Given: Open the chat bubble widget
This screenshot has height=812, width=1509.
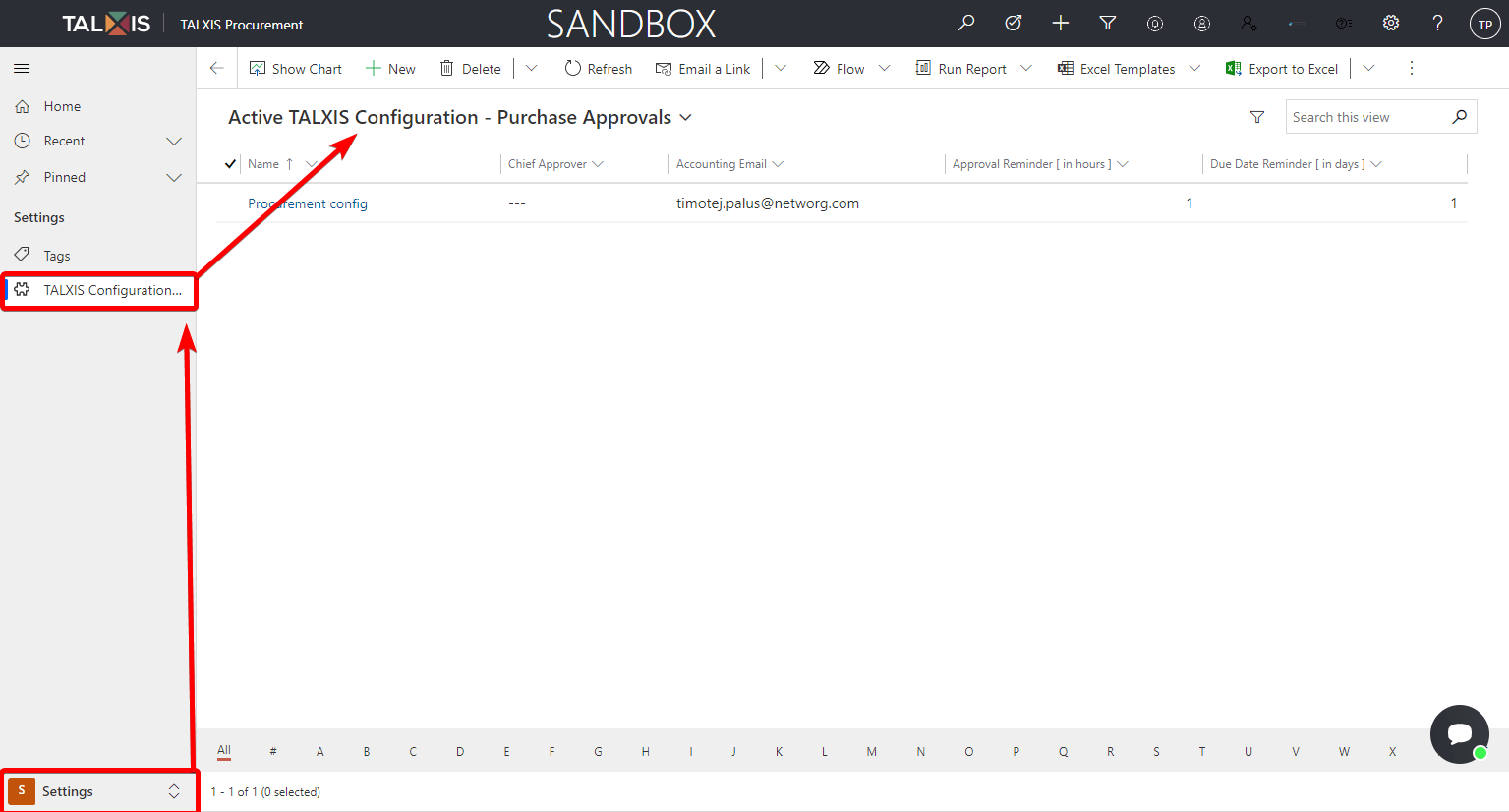Looking at the screenshot, I should pyautogui.click(x=1460, y=733).
